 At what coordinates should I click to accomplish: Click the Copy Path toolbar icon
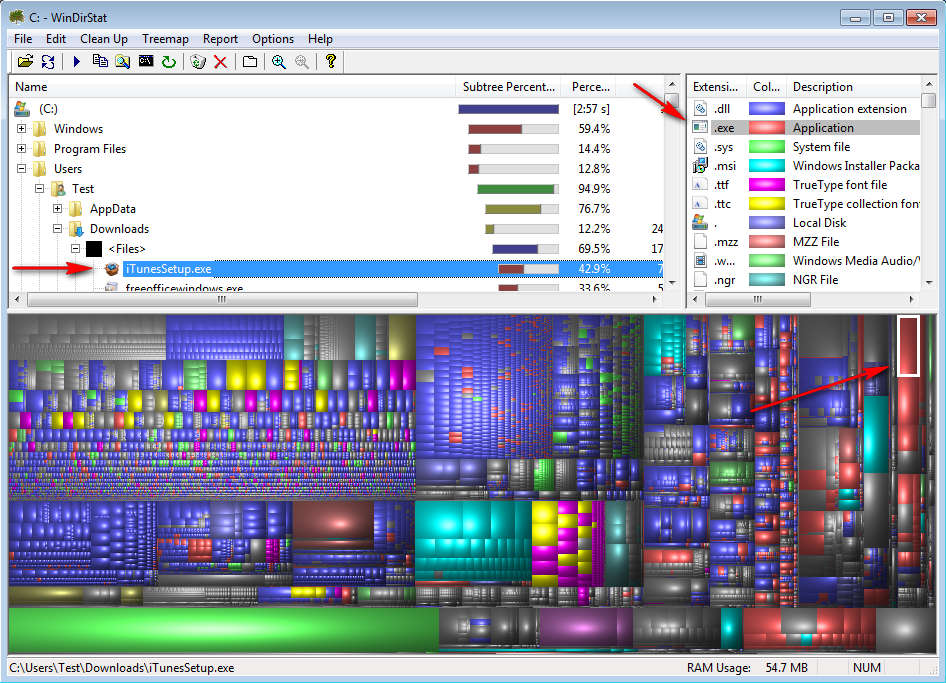click(100, 62)
